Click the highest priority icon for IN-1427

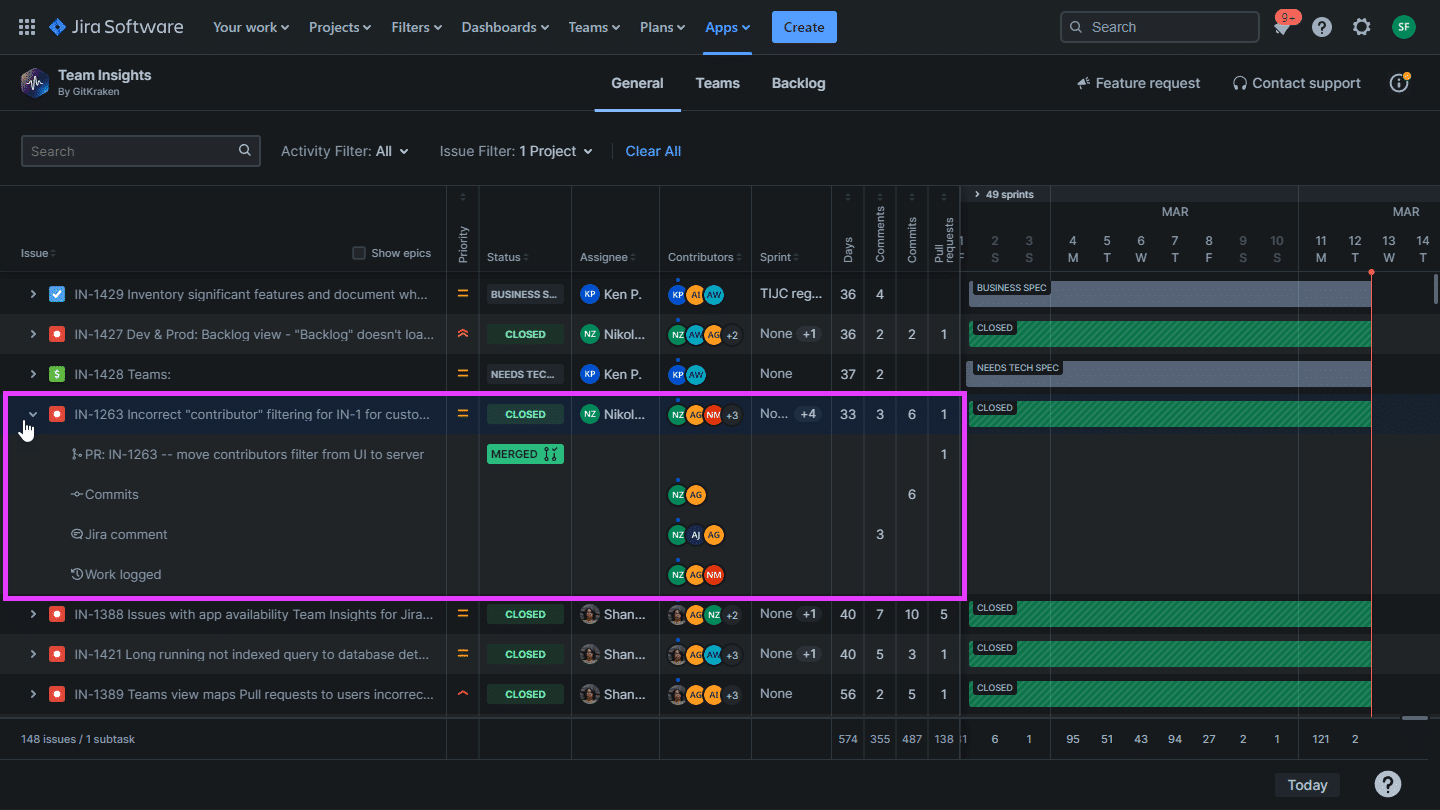pos(462,334)
